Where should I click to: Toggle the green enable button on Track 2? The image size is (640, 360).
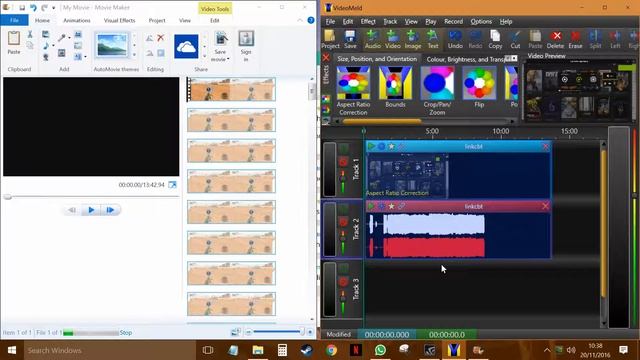click(x=343, y=209)
